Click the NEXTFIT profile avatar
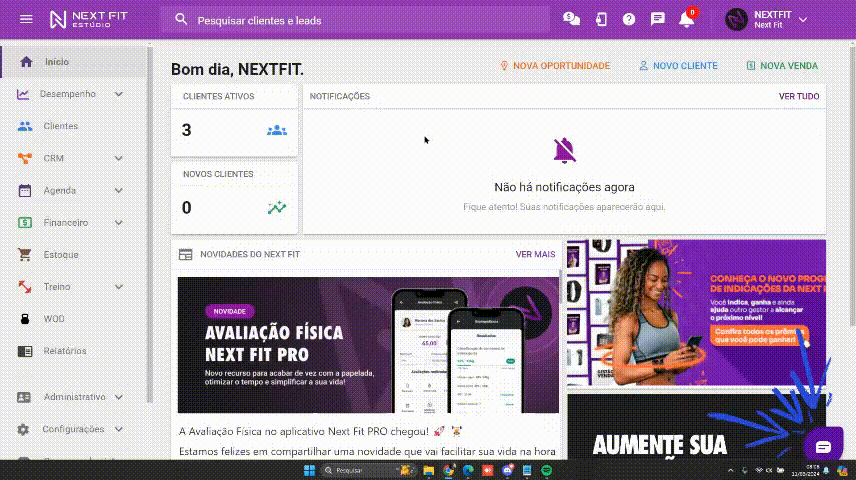 pyautogui.click(x=736, y=20)
